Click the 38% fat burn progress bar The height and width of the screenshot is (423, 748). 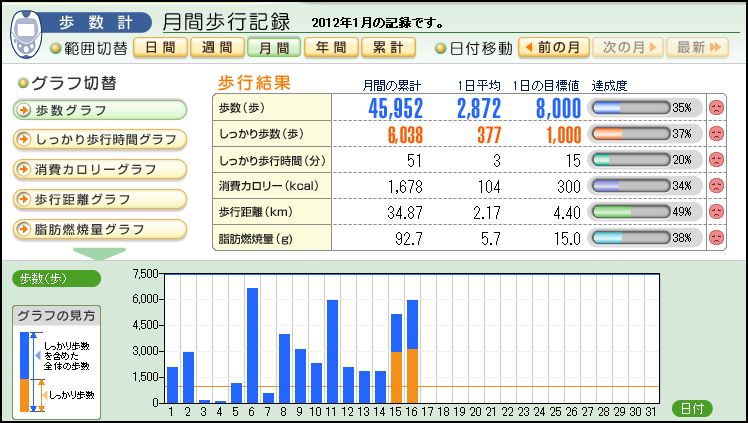coord(631,237)
